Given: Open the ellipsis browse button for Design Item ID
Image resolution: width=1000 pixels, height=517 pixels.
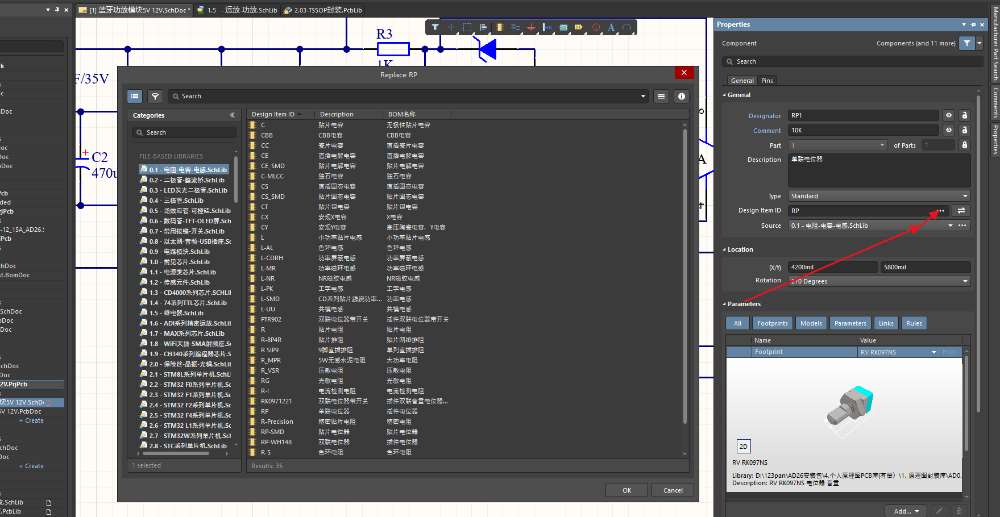Looking at the screenshot, I should pos(942,210).
